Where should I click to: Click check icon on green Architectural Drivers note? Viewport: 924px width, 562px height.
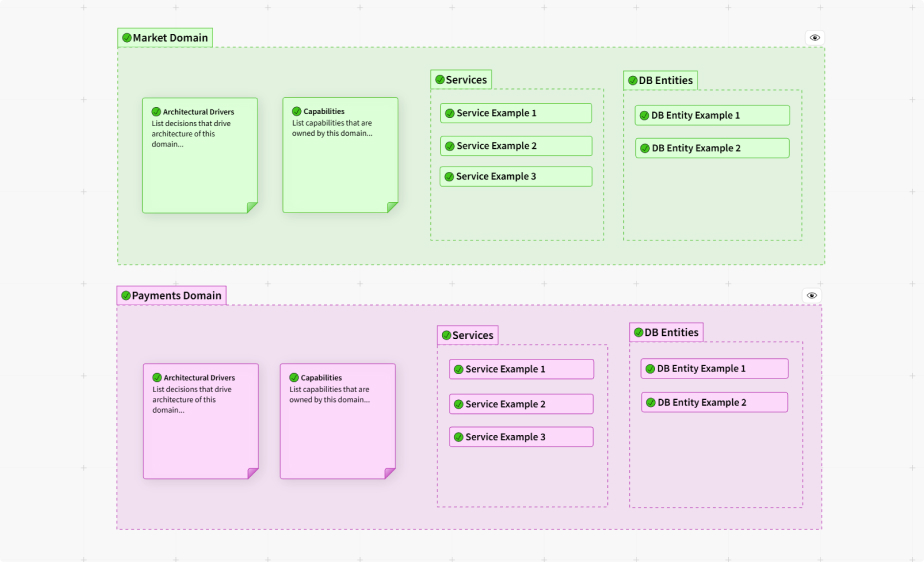156,112
